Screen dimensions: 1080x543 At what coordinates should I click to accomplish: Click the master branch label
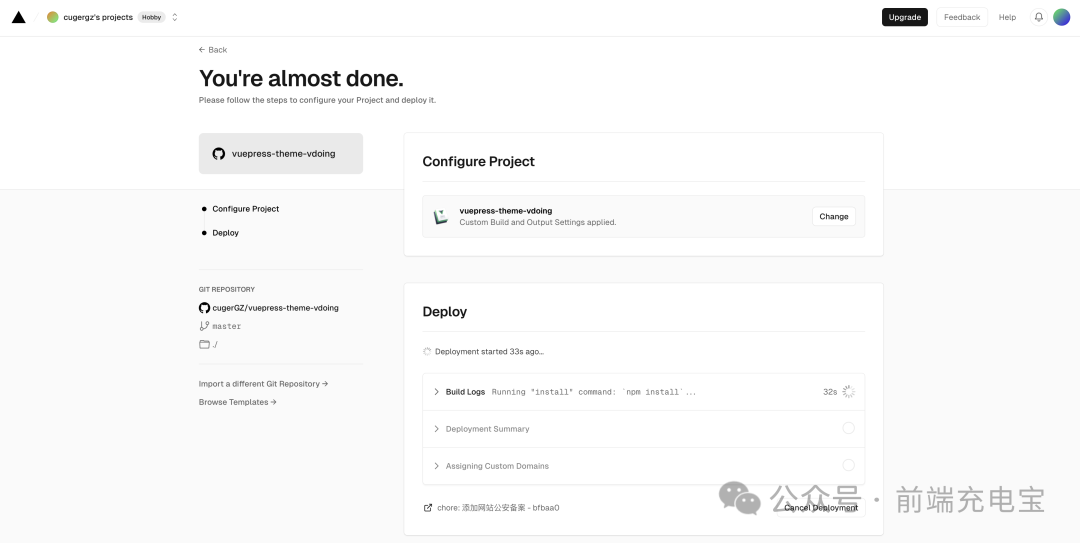(x=227, y=326)
